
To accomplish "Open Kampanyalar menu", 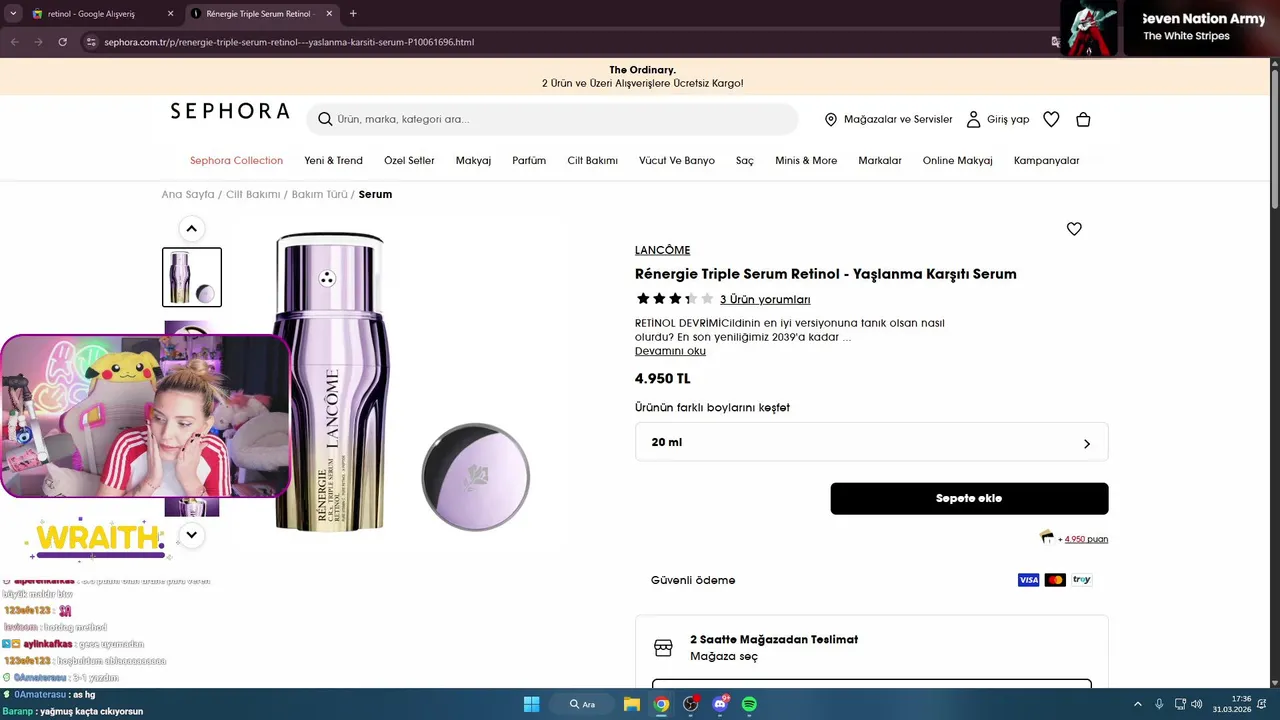I will [1046, 160].
